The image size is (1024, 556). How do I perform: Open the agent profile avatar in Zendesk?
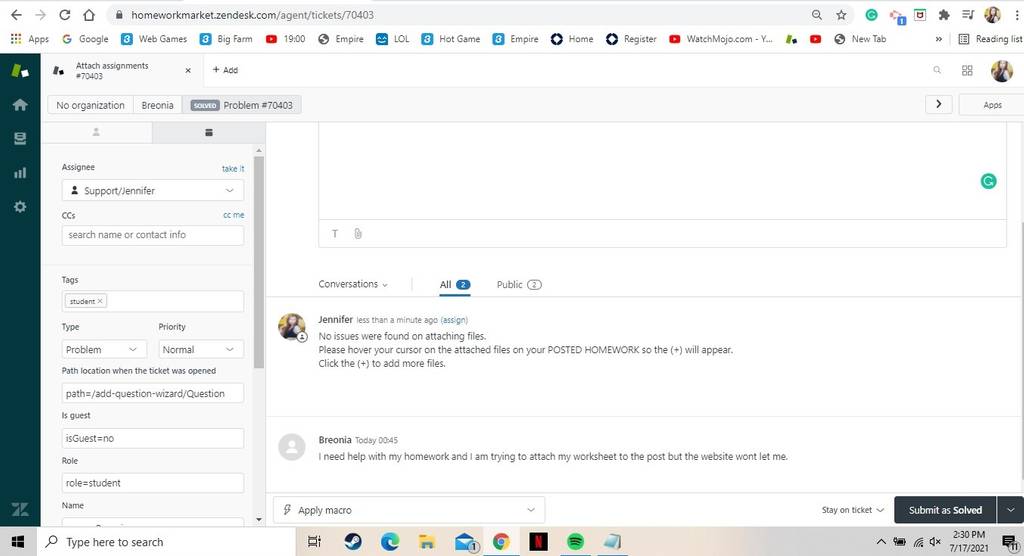click(1001, 71)
